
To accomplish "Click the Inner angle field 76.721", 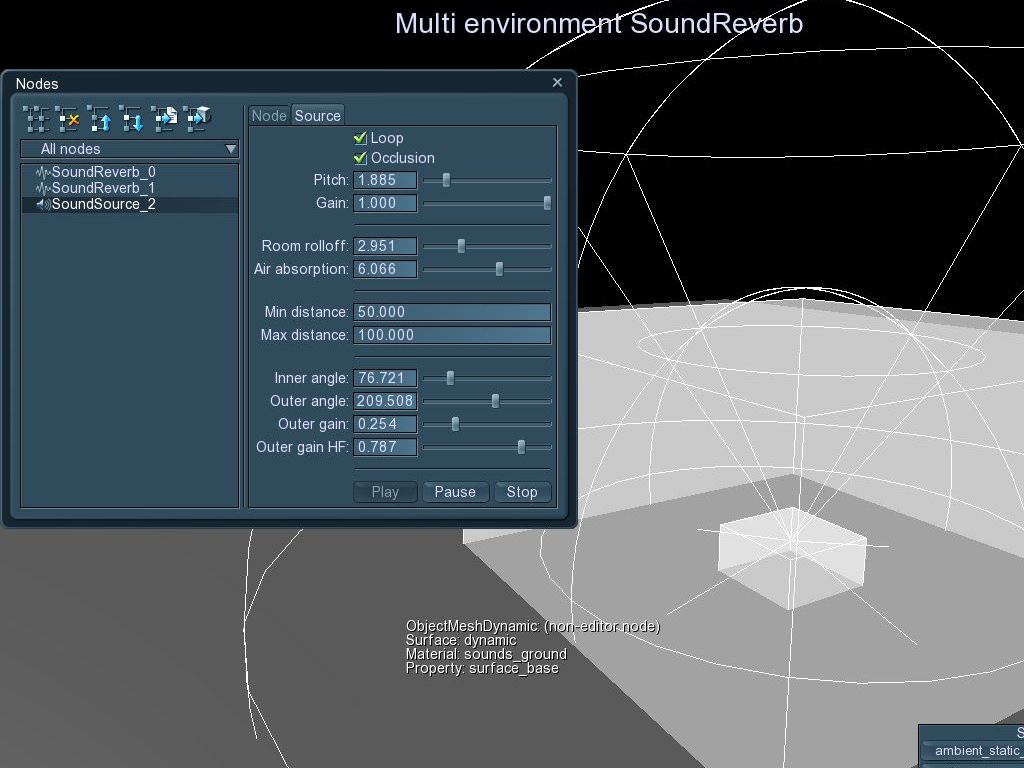I will (x=385, y=378).
